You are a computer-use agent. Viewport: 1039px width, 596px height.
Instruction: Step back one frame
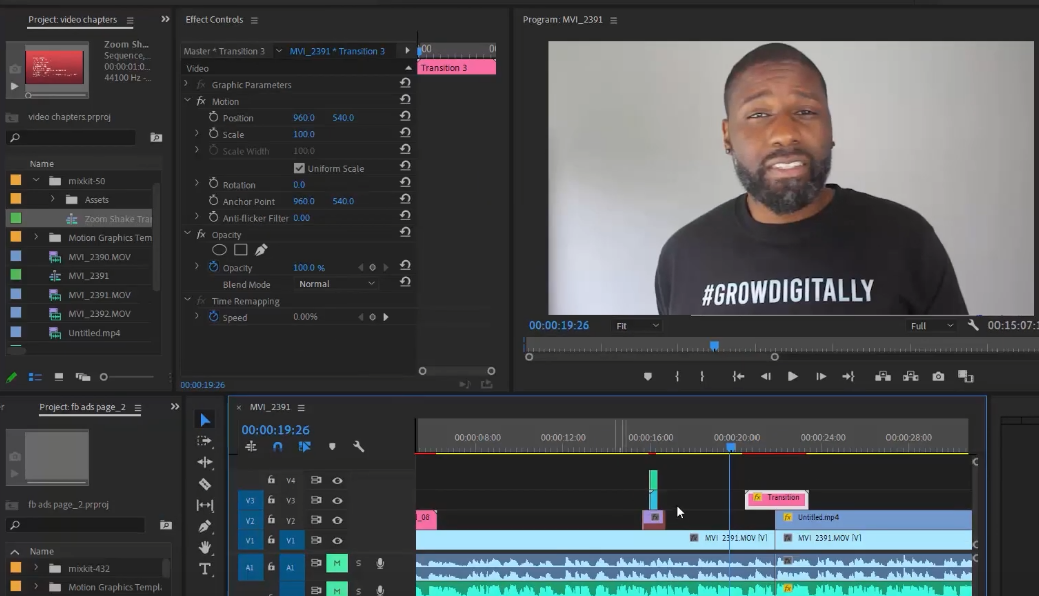[765, 377]
